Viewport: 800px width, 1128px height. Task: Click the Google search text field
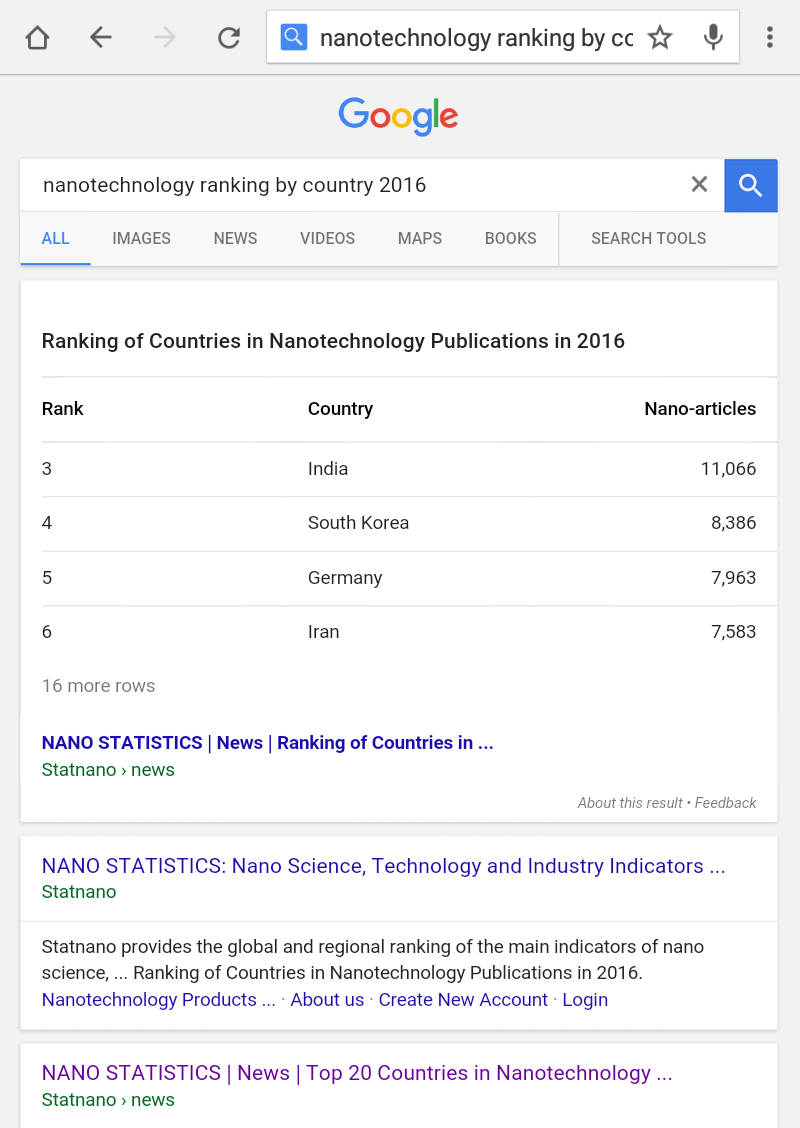[353, 185]
